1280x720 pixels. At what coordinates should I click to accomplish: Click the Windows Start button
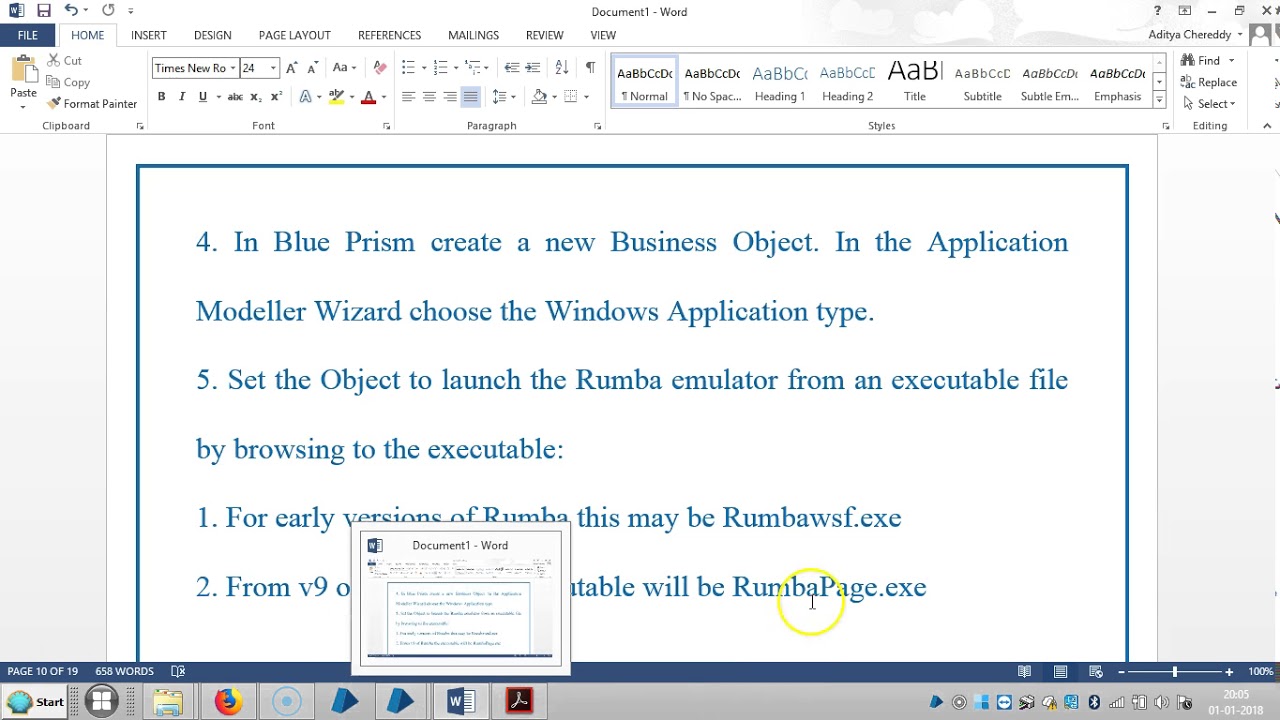pyautogui.click(x=36, y=702)
